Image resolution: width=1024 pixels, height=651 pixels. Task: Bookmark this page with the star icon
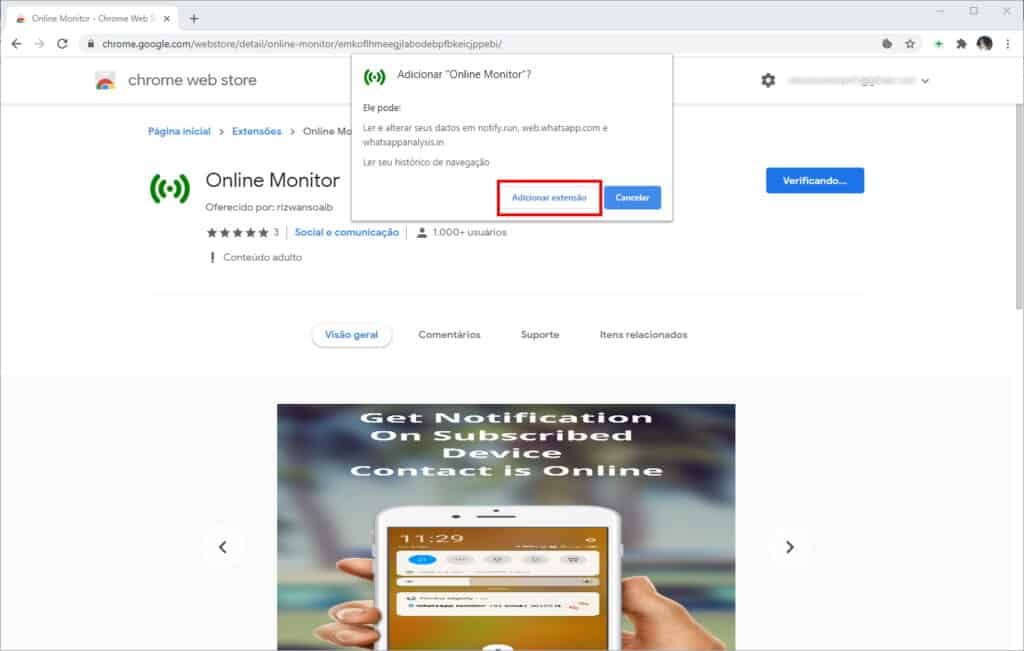[x=910, y=44]
